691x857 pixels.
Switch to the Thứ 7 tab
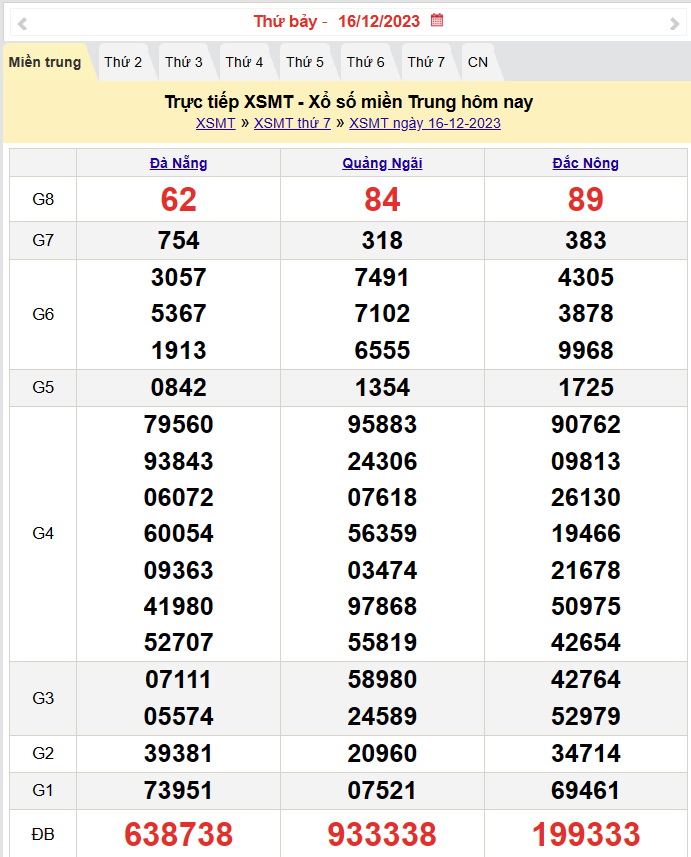(426, 62)
